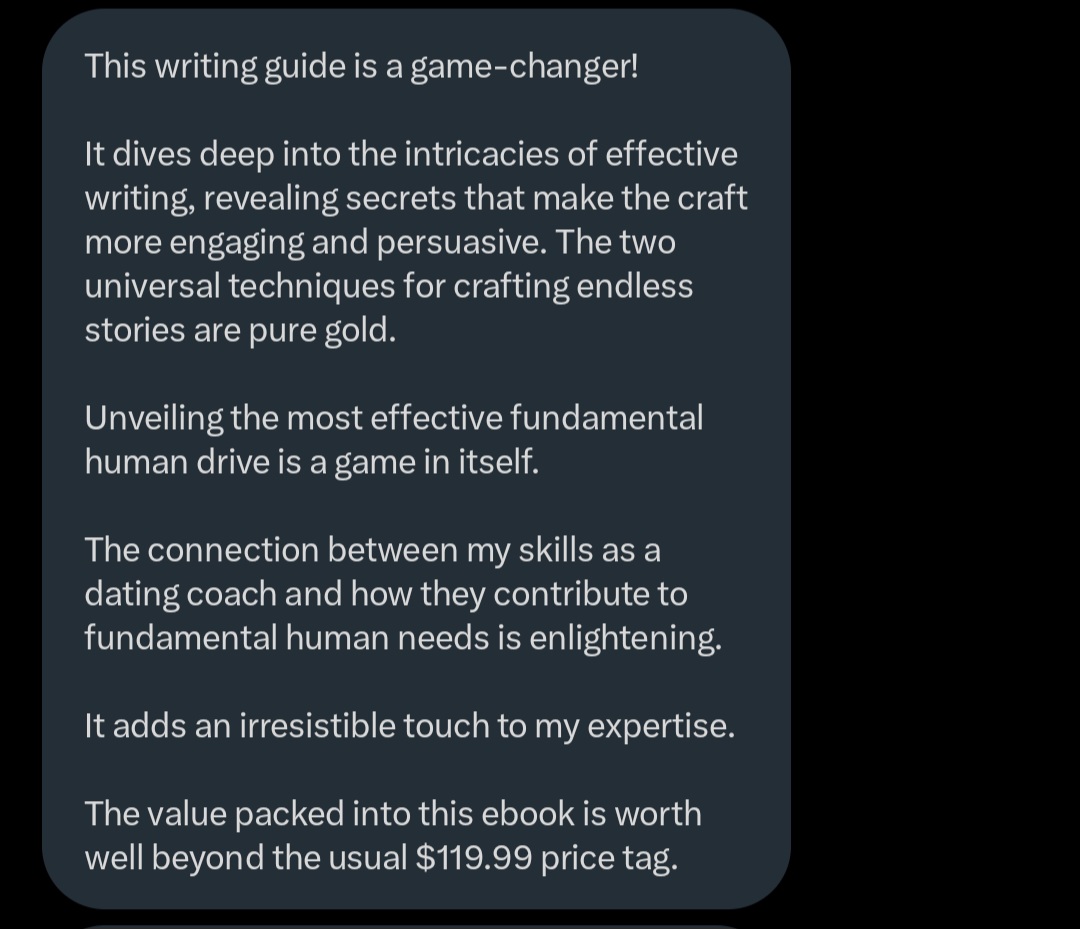Click the 'The connection between my skills' line
This screenshot has width=1080, height=929.
(373, 550)
